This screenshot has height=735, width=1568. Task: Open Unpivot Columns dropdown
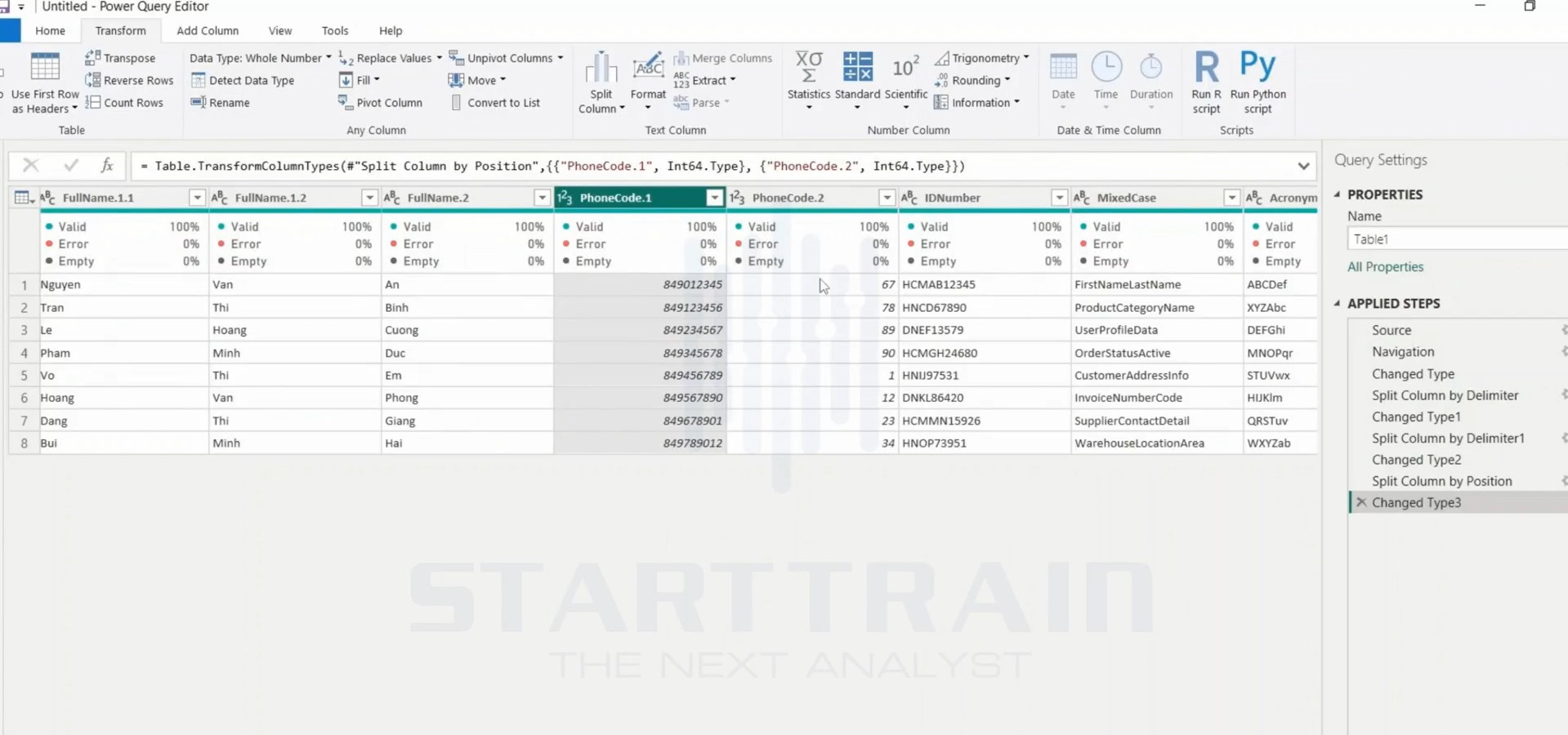click(x=507, y=58)
